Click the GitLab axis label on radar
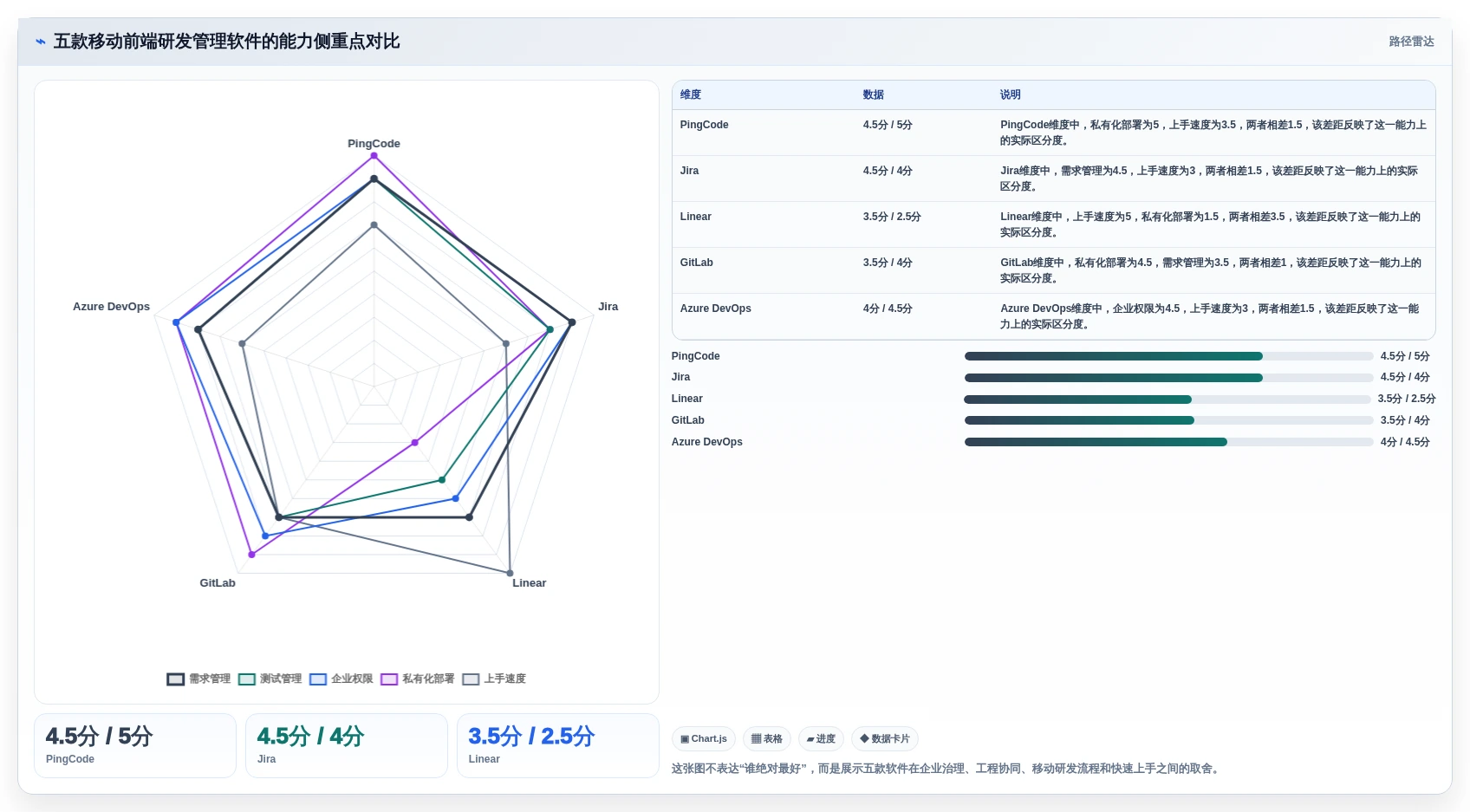The width and height of the screenshot is (1470, 812). point(218,583)
